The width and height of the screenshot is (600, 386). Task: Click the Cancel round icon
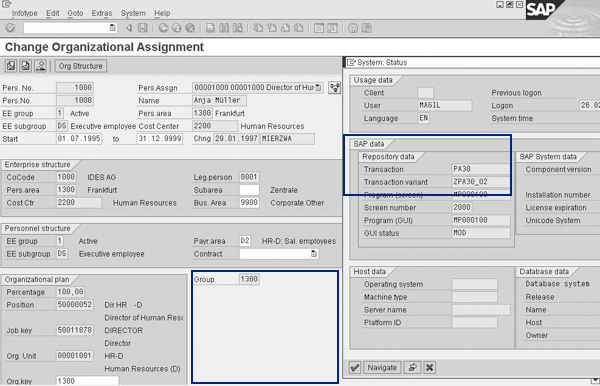[190, 28]
